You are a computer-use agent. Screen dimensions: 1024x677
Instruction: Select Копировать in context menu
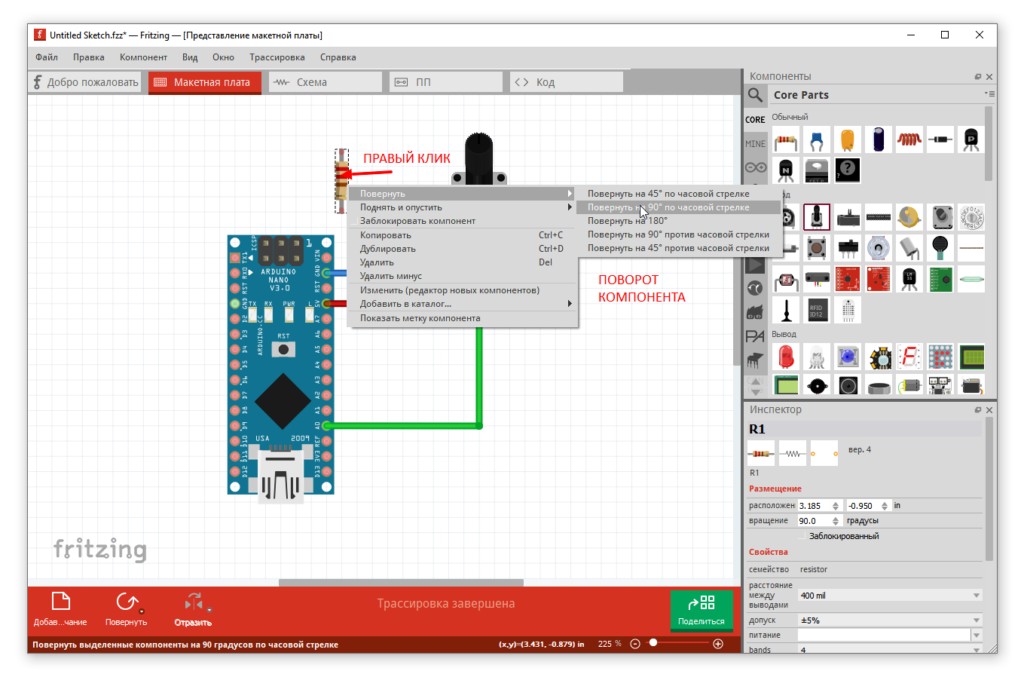464,235
